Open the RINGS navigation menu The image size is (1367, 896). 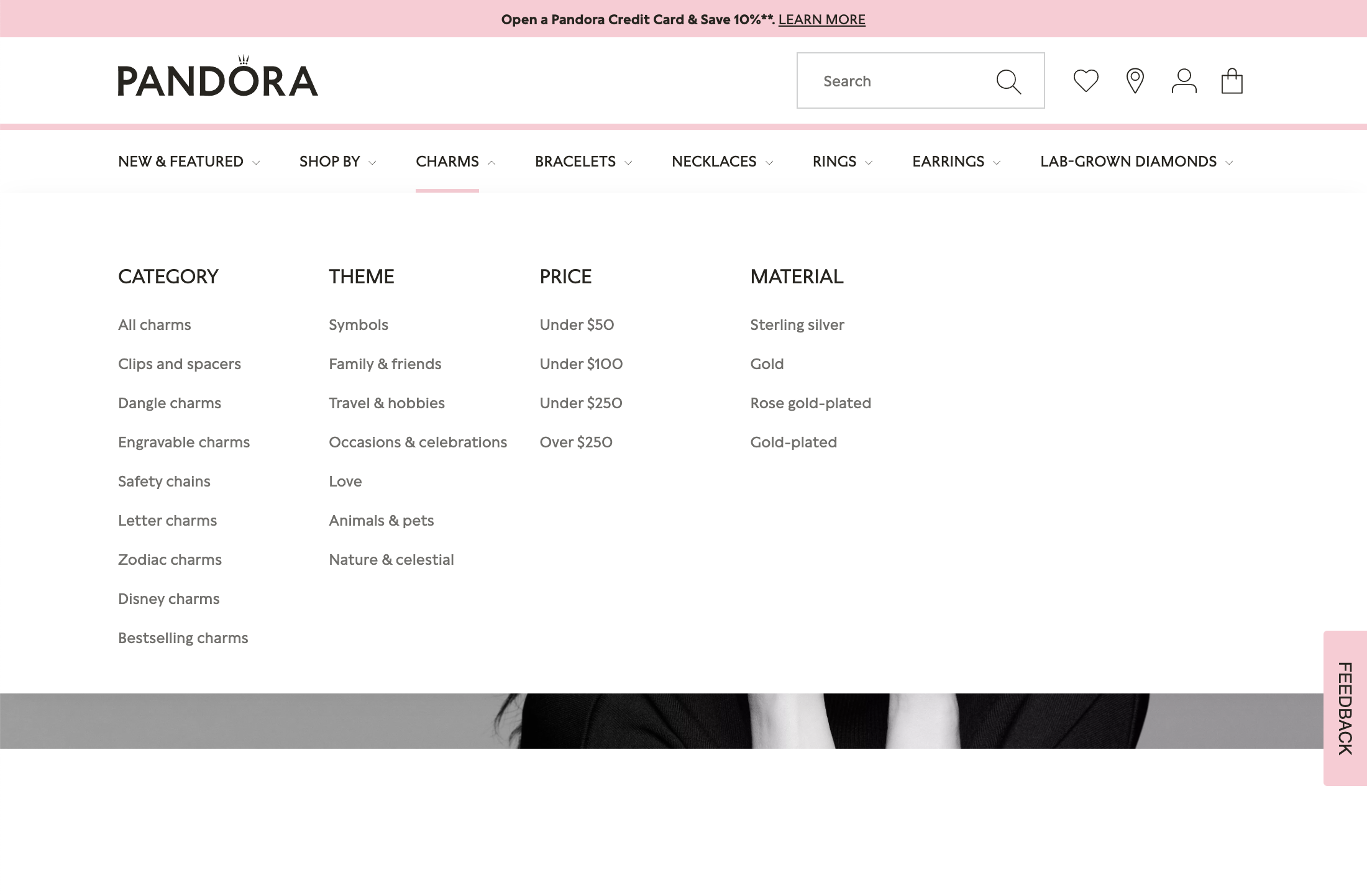[836, 161]
